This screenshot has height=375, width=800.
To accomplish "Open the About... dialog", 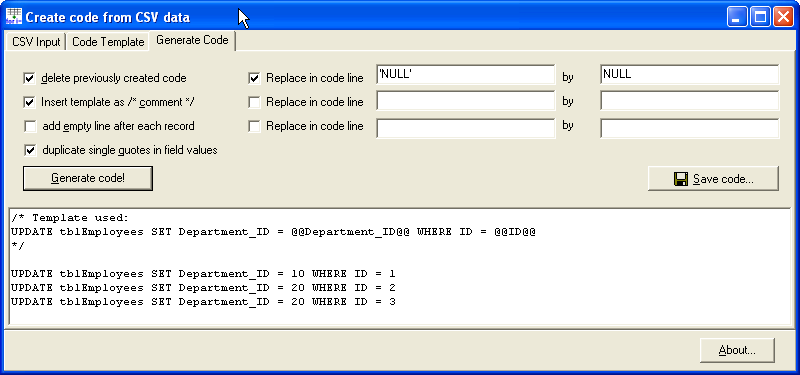I will tap(737, 350).
